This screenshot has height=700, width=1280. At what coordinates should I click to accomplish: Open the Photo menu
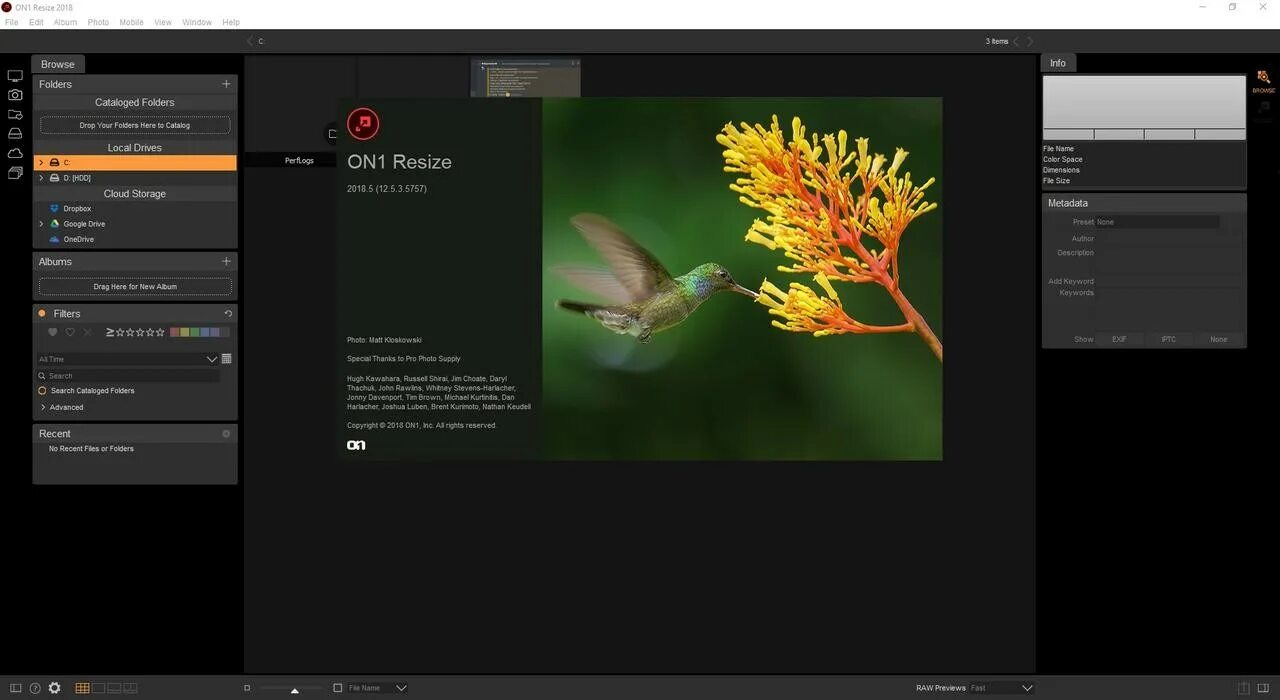point(98,22)
